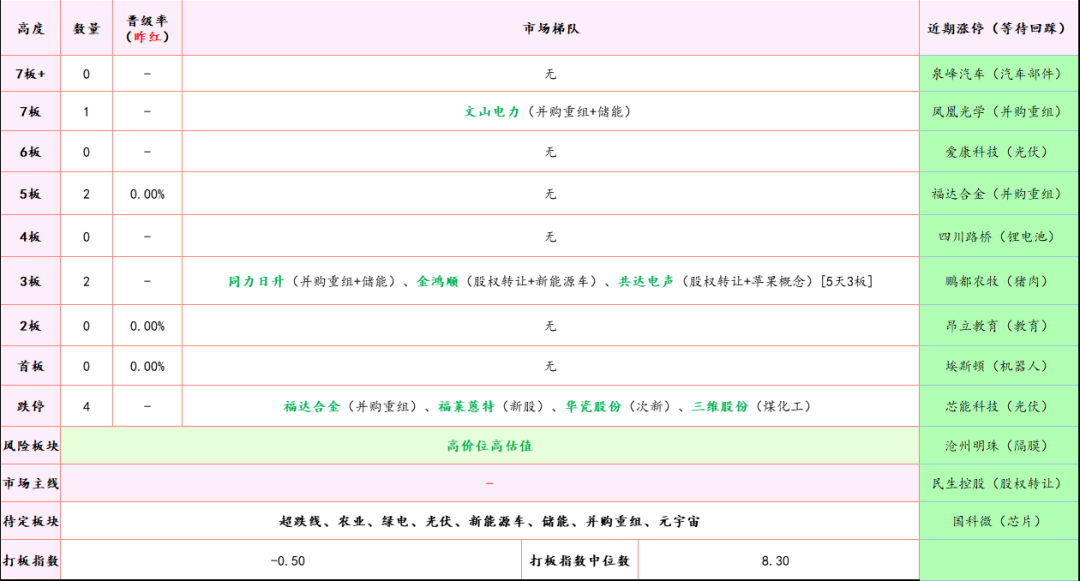The width and height of the screenshot is (1080, 581).
Task: Select 无 in the 首板 row
Action: tap(550, 366)
